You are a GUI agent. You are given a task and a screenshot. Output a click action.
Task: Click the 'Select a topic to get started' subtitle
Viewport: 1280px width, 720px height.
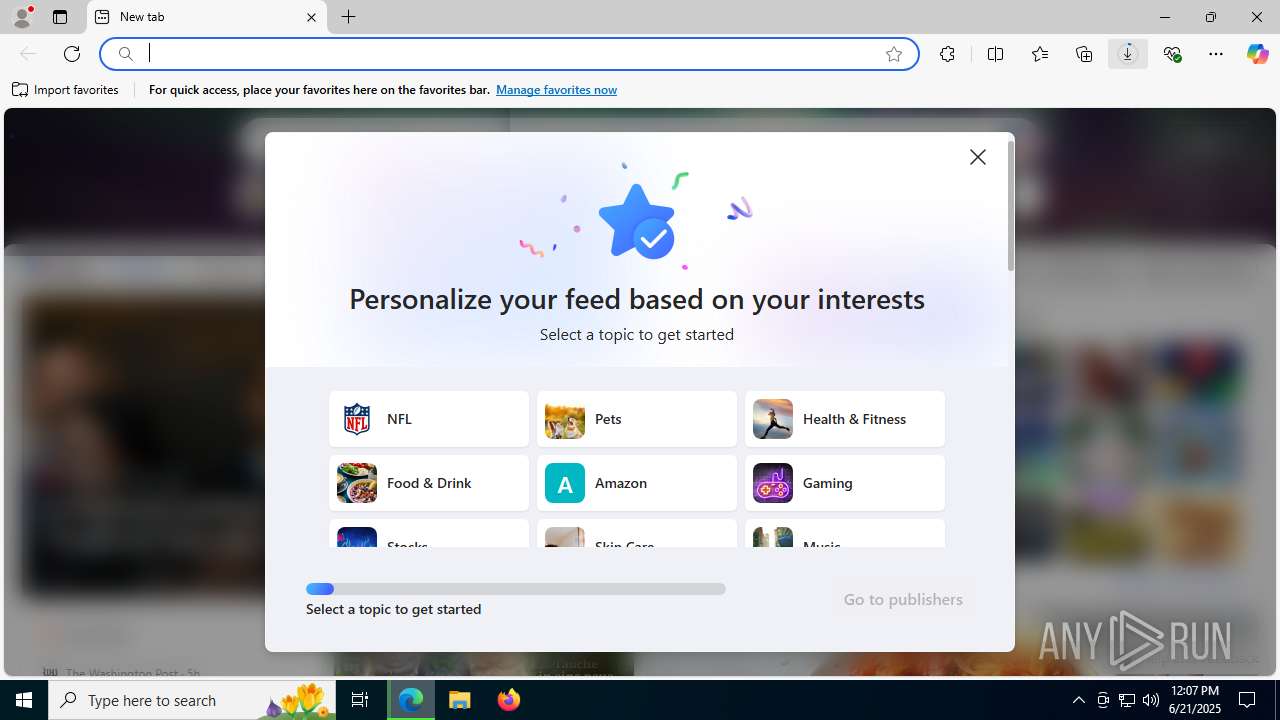(637, 334)
